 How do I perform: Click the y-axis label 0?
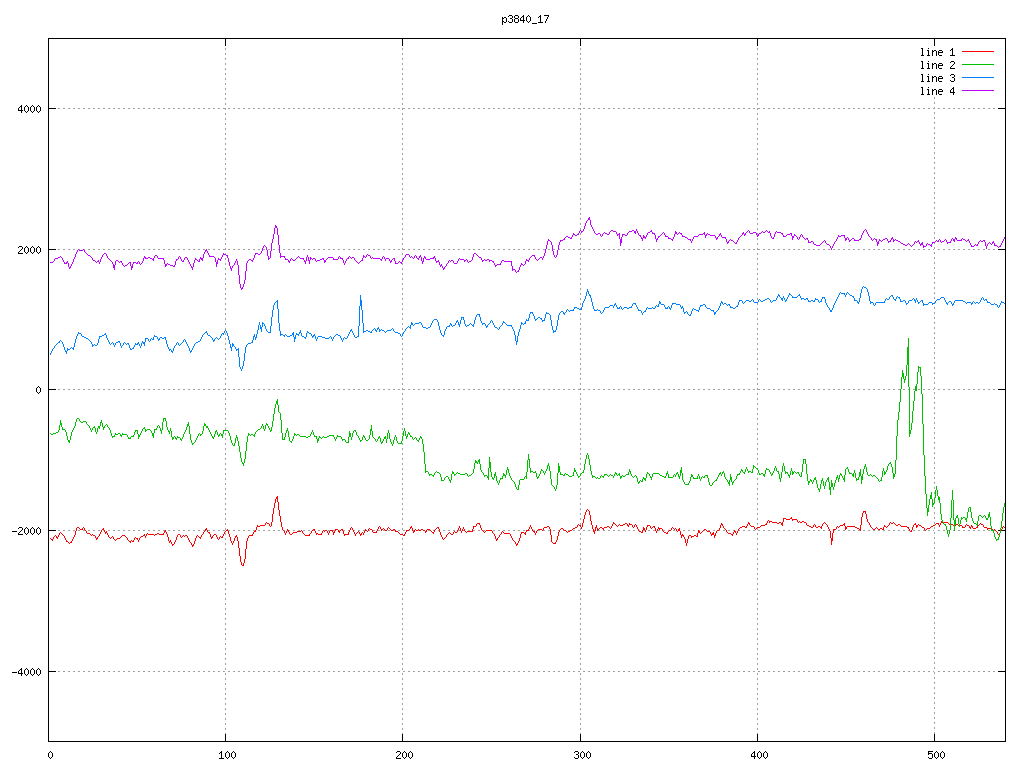point(39,390)
